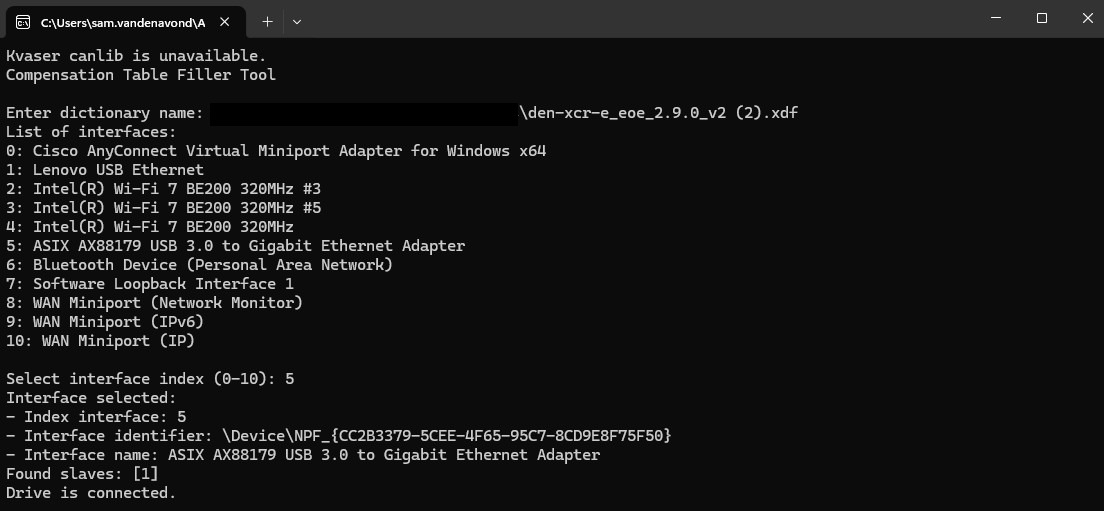The height and width of the screenshot is (511, 1104).
Task: Click the "1: Lenovo USB Ethernet" entry
Action: 105,170
